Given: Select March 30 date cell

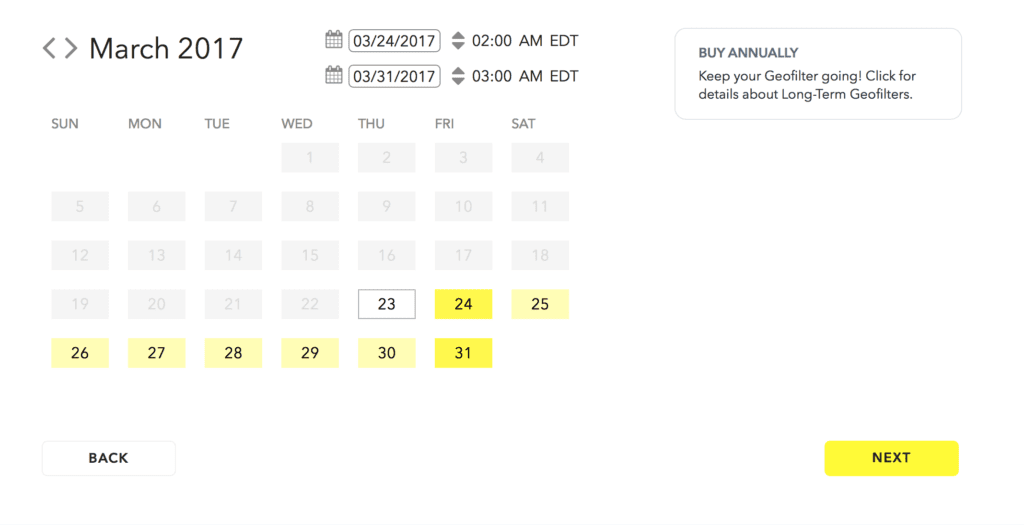Looking at the screenshot, I should click(x=387, y=353).
